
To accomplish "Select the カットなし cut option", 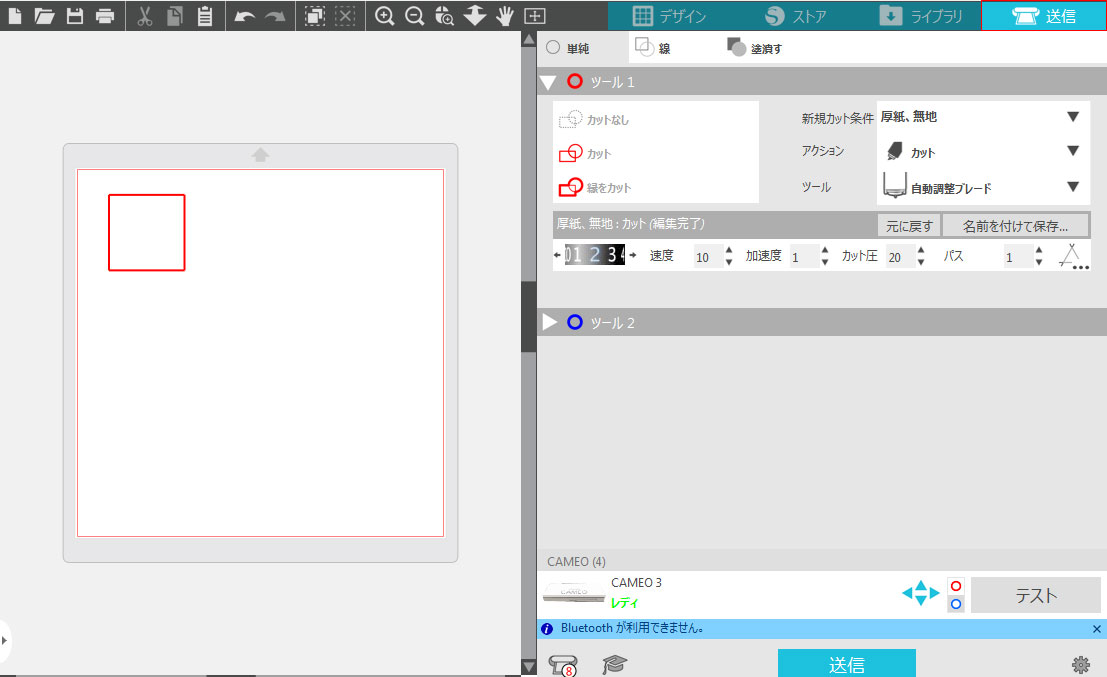I will point(596,120).
